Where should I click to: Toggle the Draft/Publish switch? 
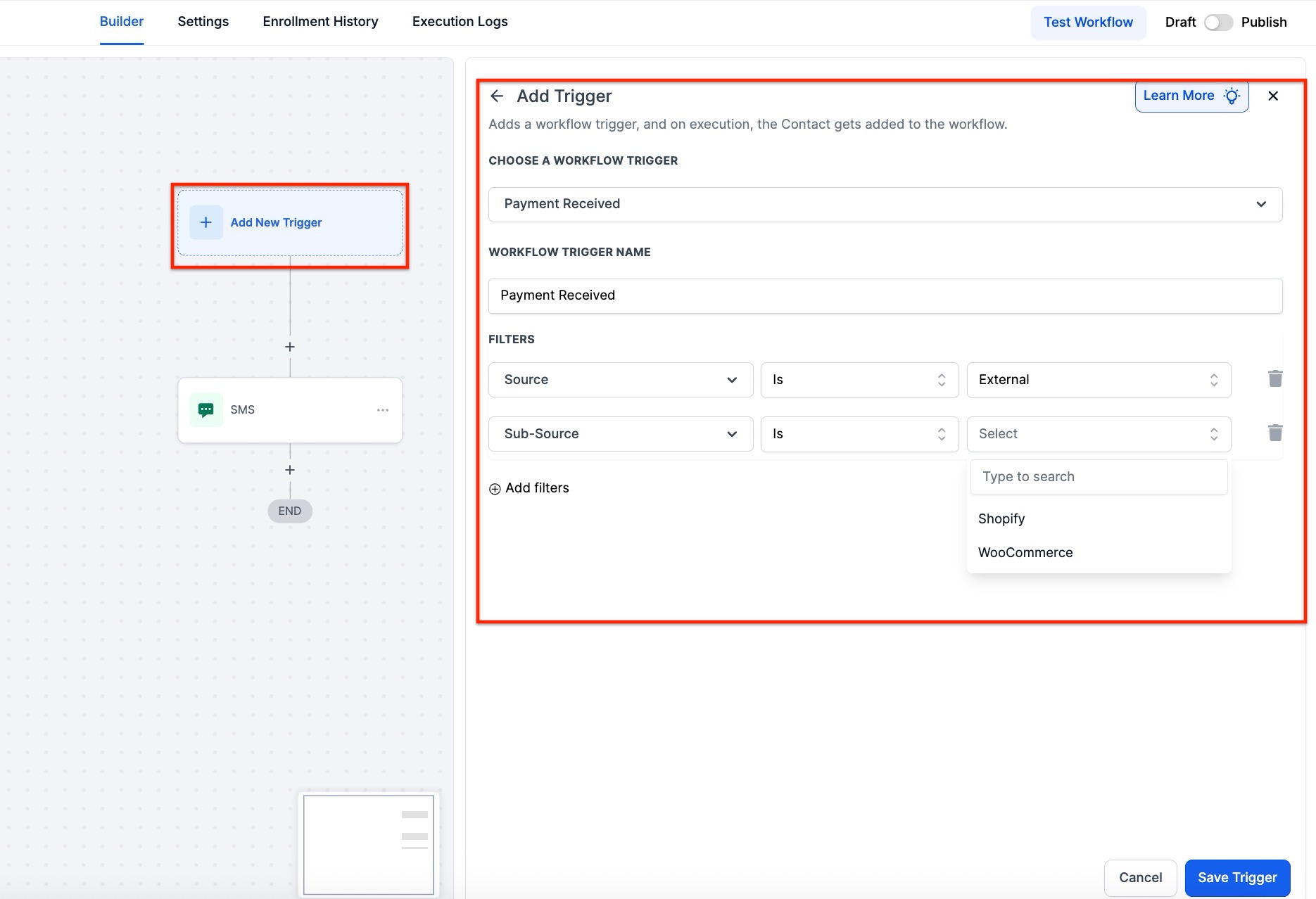coord(1217,23)
